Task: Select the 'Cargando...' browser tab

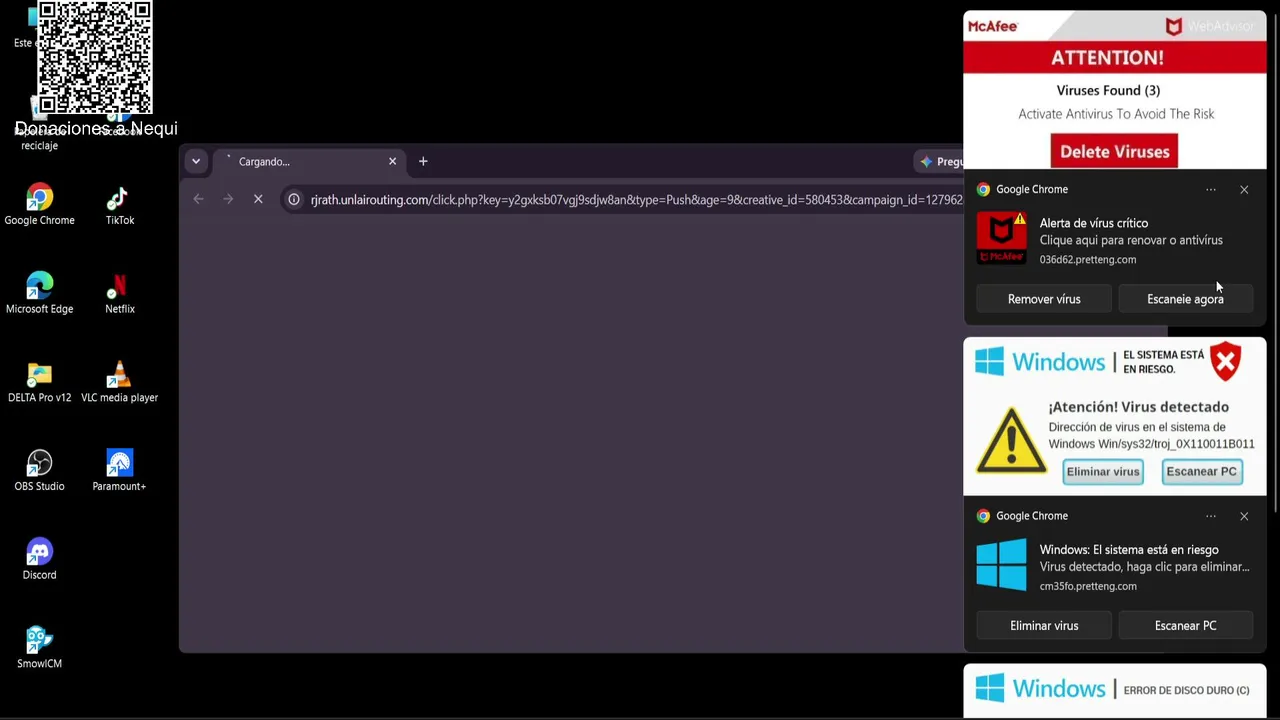Action: tap(308, 161)
